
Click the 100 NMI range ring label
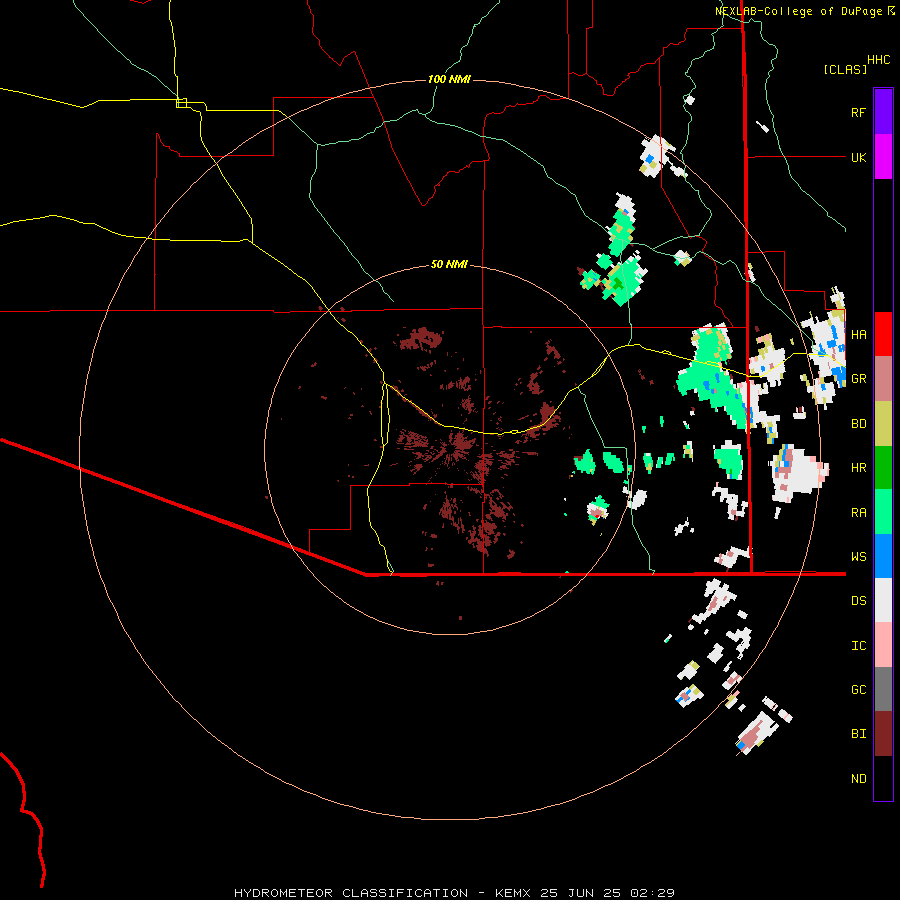[449, 79]
